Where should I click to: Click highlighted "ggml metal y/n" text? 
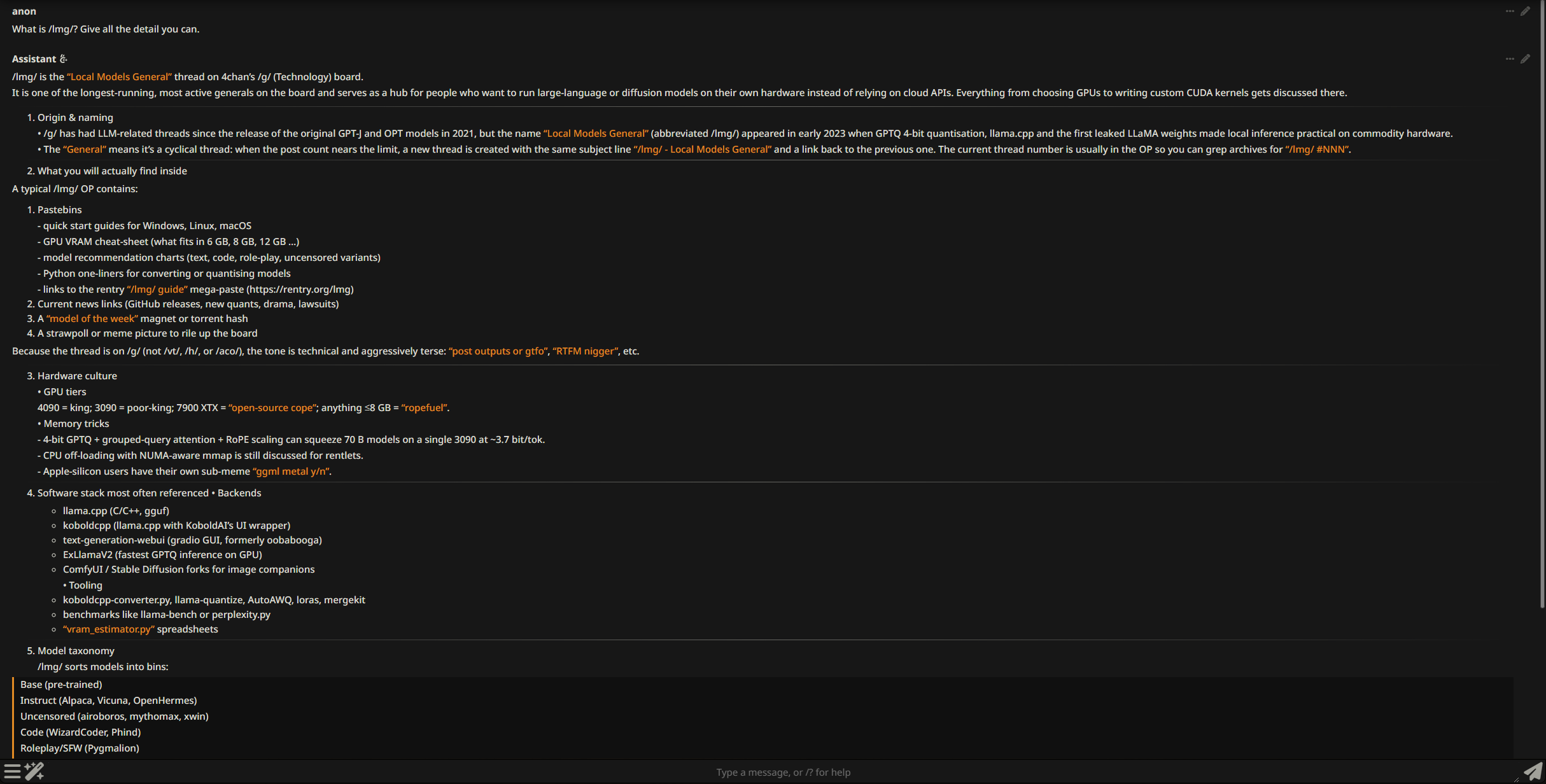pos(291,472)
